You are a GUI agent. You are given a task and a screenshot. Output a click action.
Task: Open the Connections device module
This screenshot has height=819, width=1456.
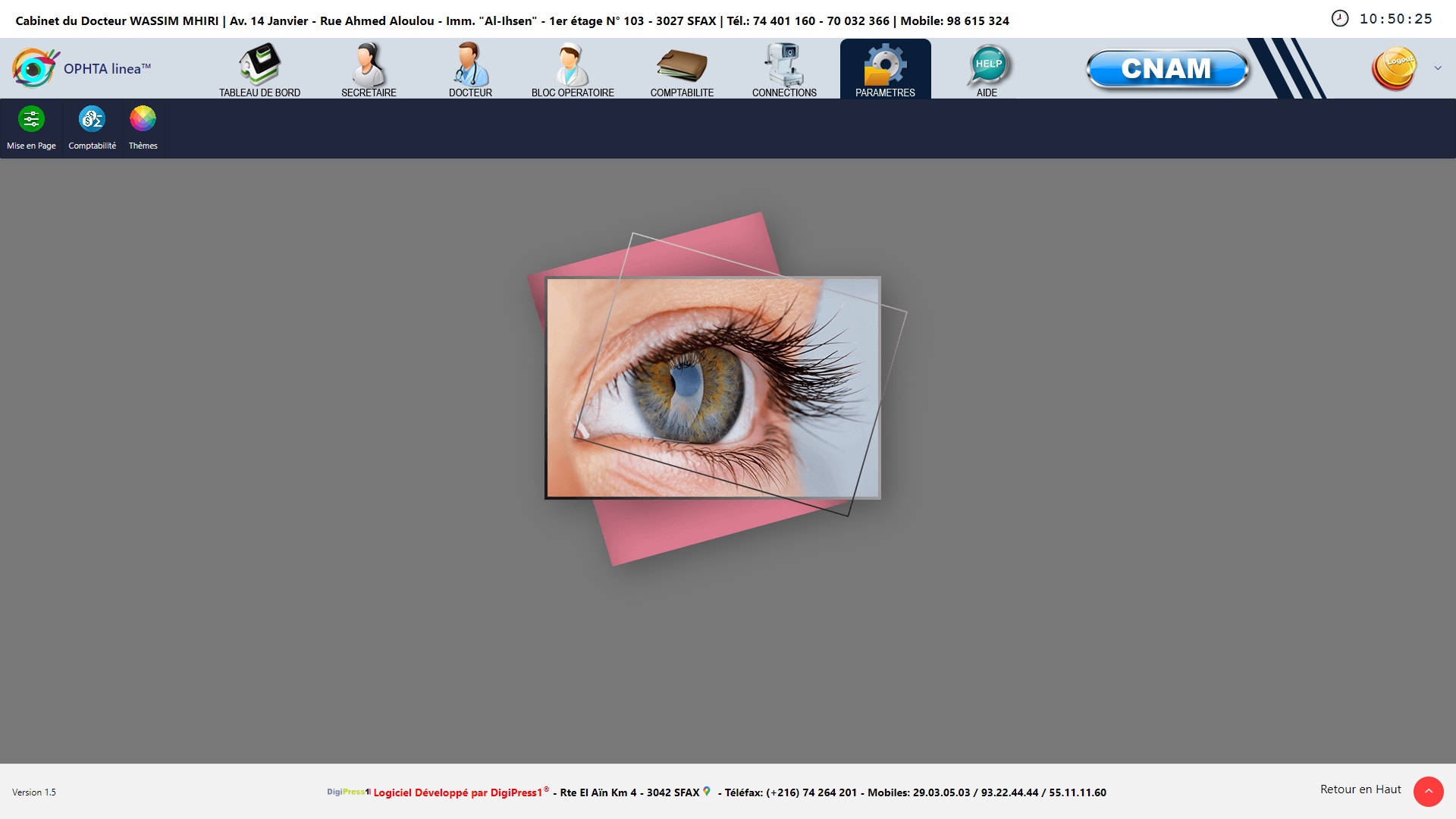pos(784,70)
